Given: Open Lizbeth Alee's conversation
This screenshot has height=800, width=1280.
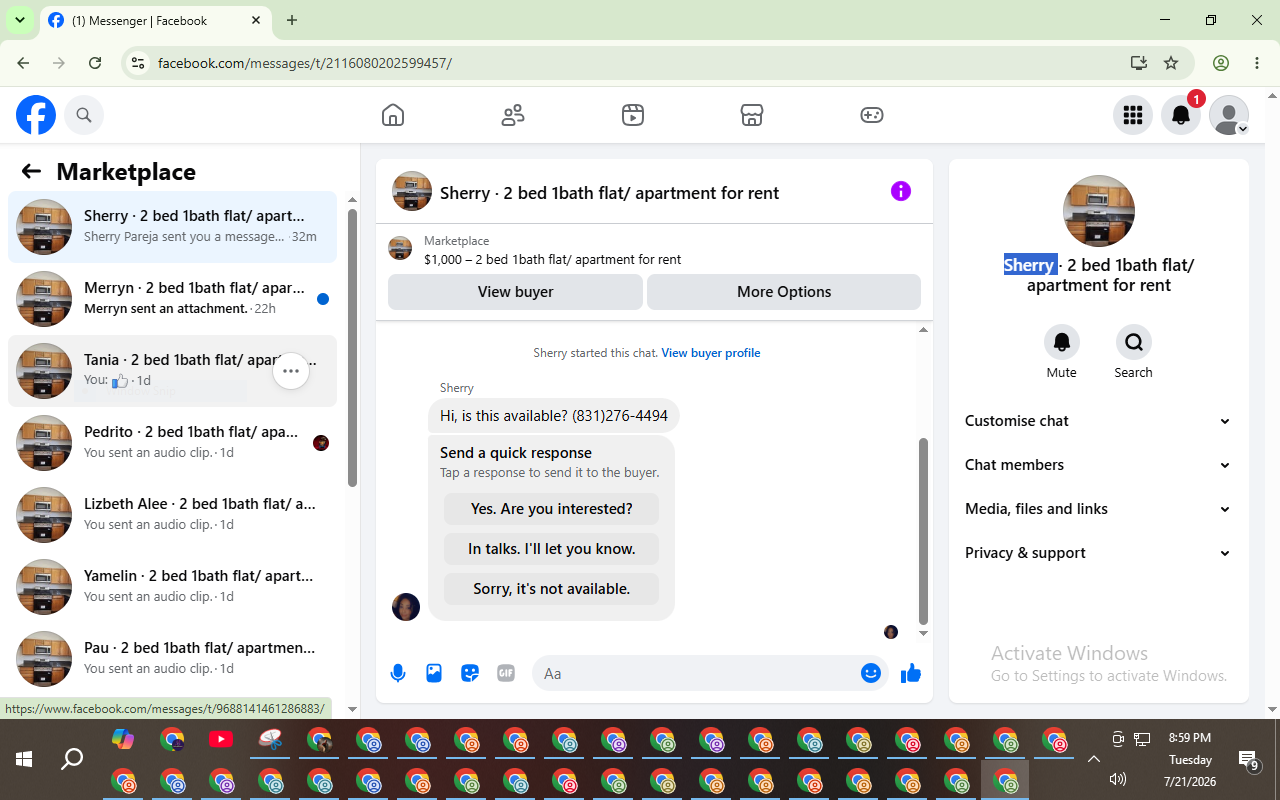Looking at the screenshot, I should [172, 515].
